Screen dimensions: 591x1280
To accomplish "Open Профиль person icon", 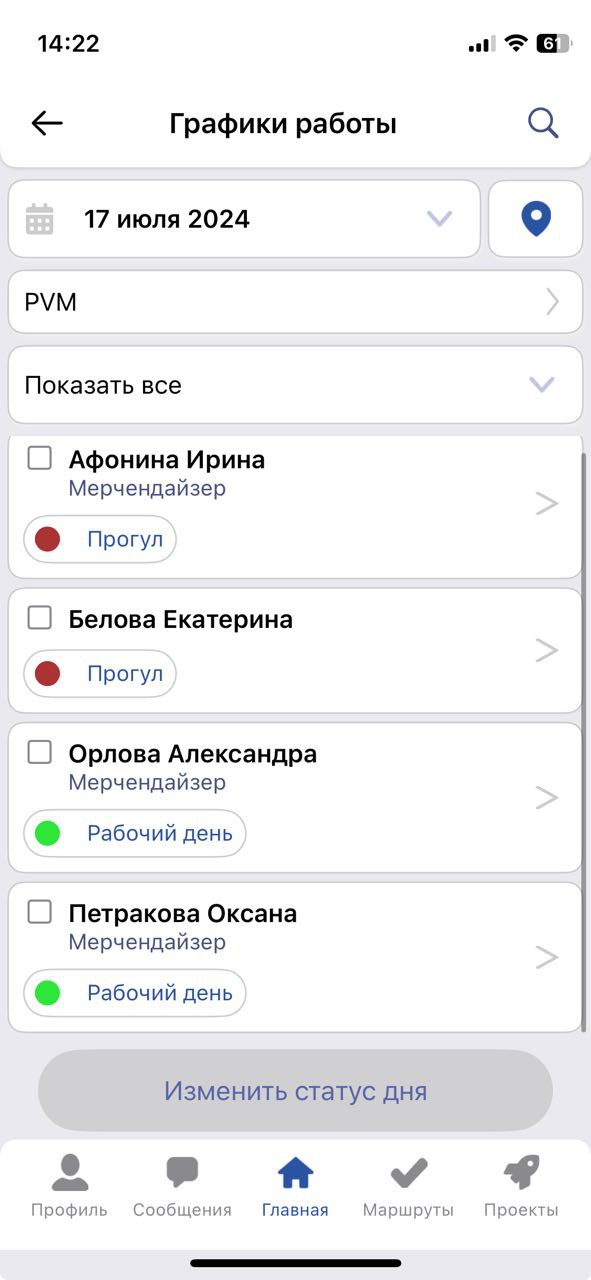I will point(69,1172).
